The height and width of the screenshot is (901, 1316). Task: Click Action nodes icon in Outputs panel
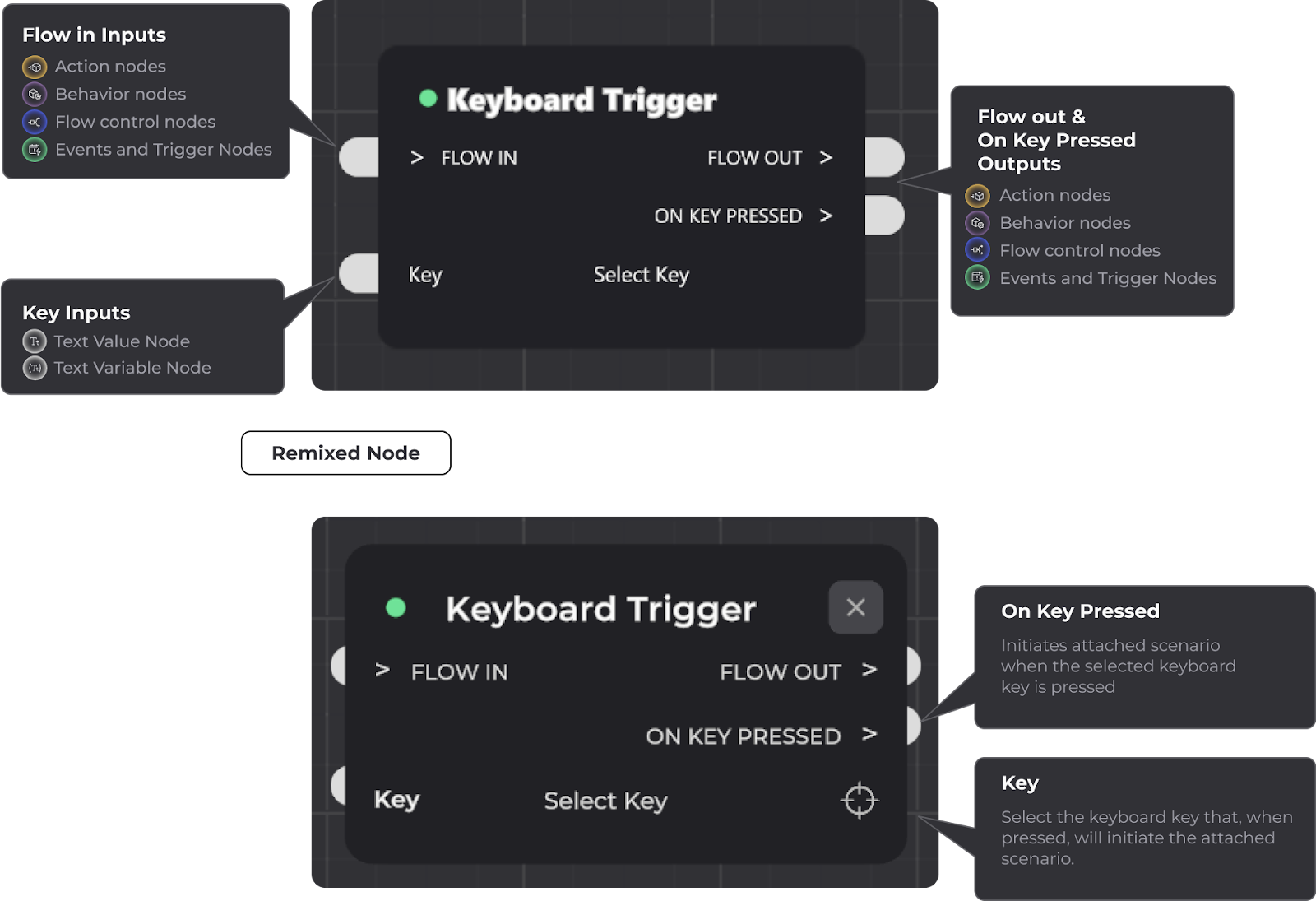coord(977,196)
